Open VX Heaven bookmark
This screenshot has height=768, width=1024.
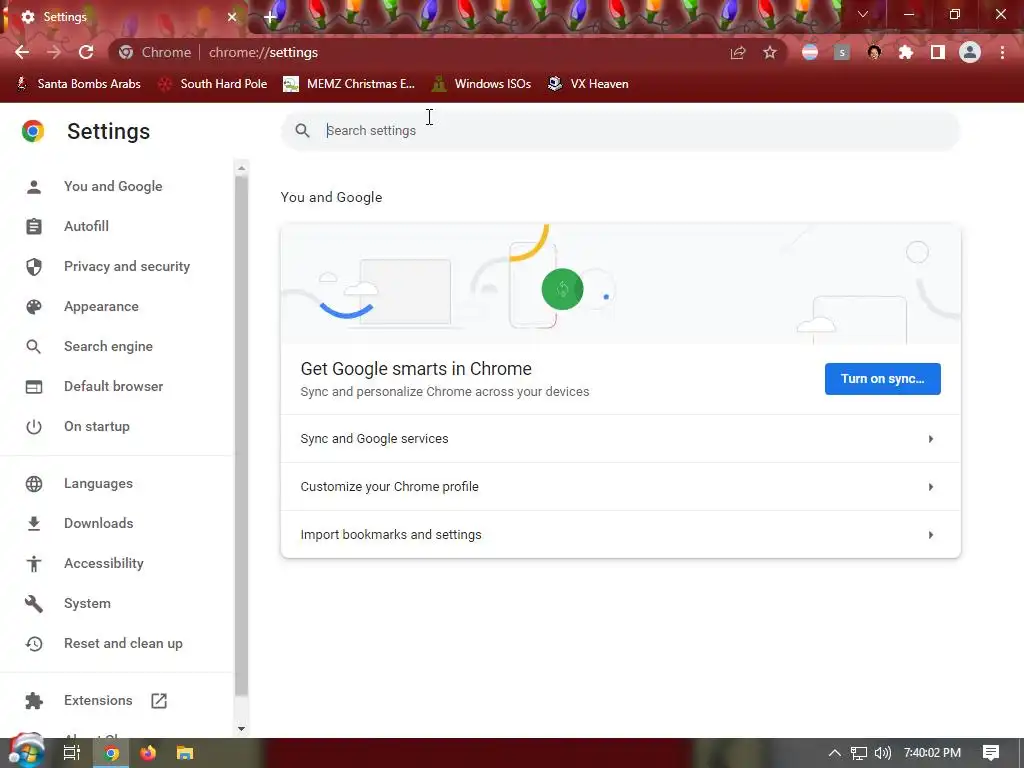point(588,84)
